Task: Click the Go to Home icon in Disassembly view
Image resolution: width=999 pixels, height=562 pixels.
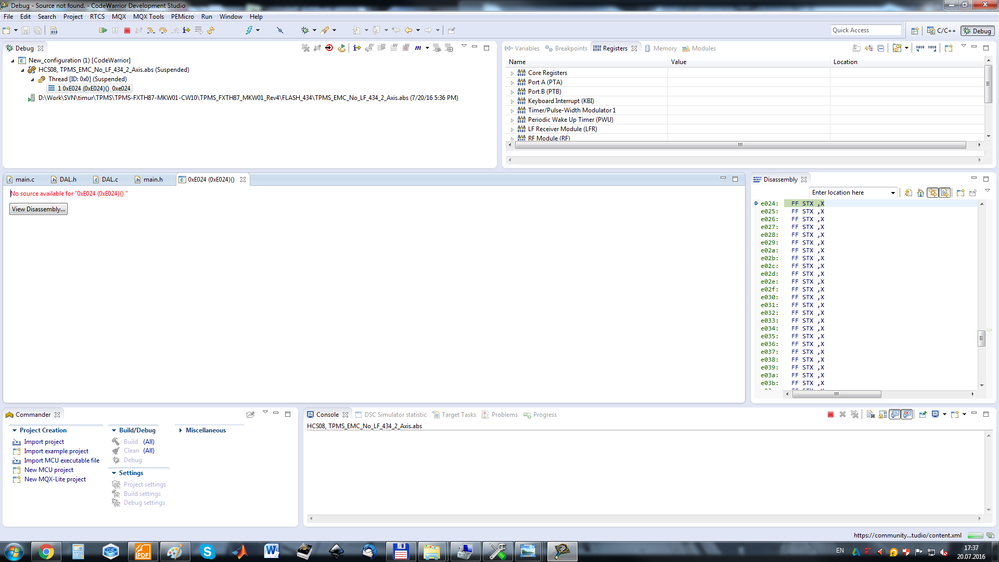Action: [920, 192]
